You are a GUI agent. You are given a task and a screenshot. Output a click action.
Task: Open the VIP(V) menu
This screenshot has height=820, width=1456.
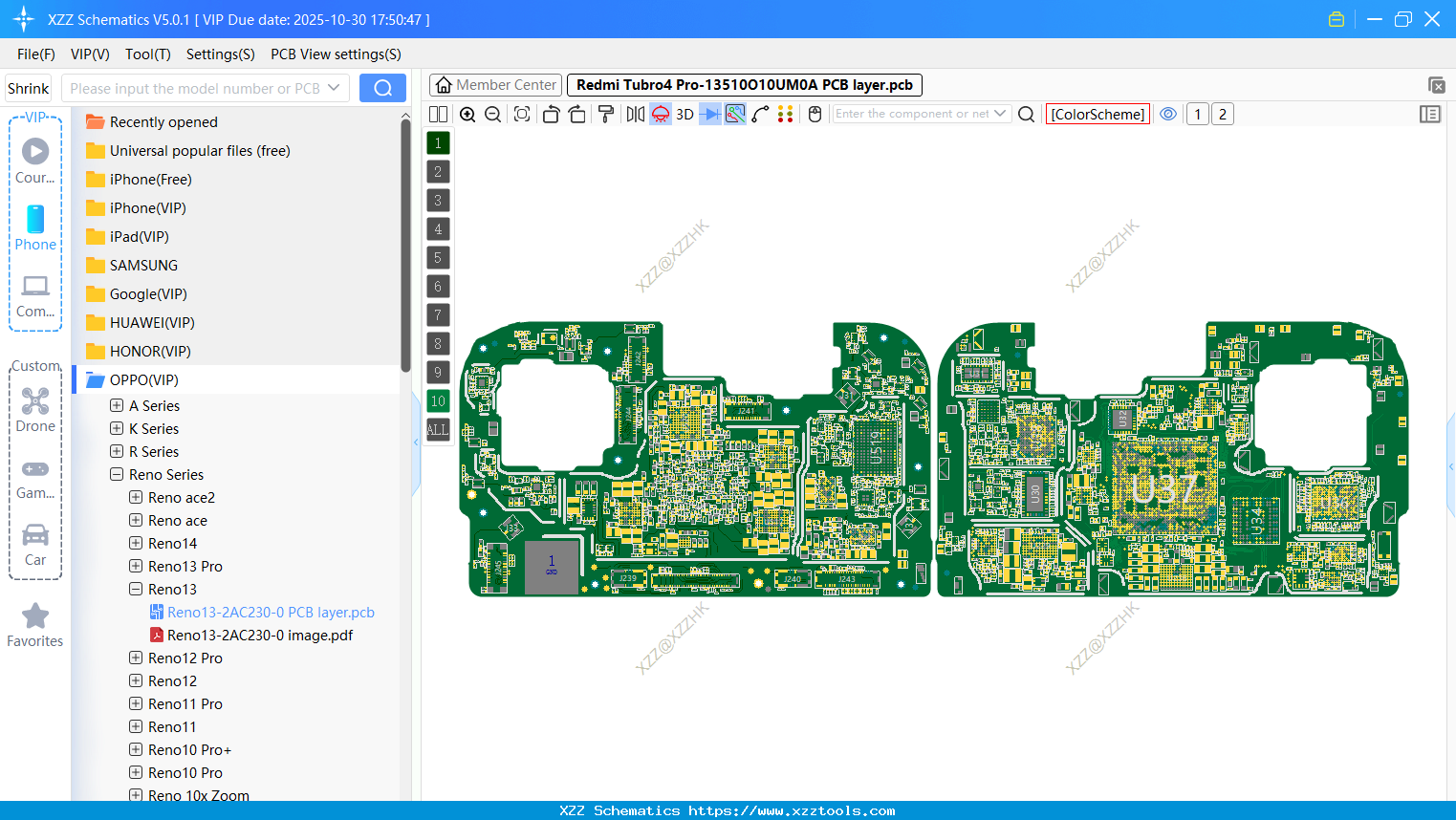[90, 54]
